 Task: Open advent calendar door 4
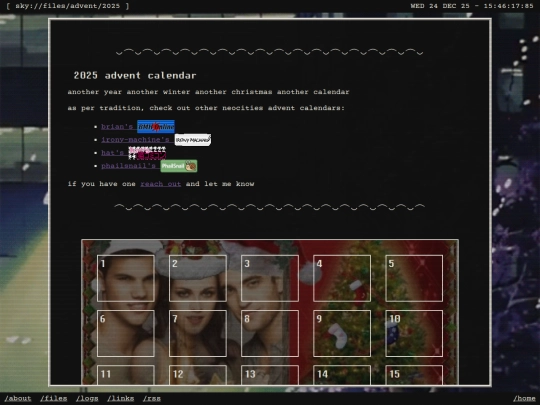click(342, 278)
